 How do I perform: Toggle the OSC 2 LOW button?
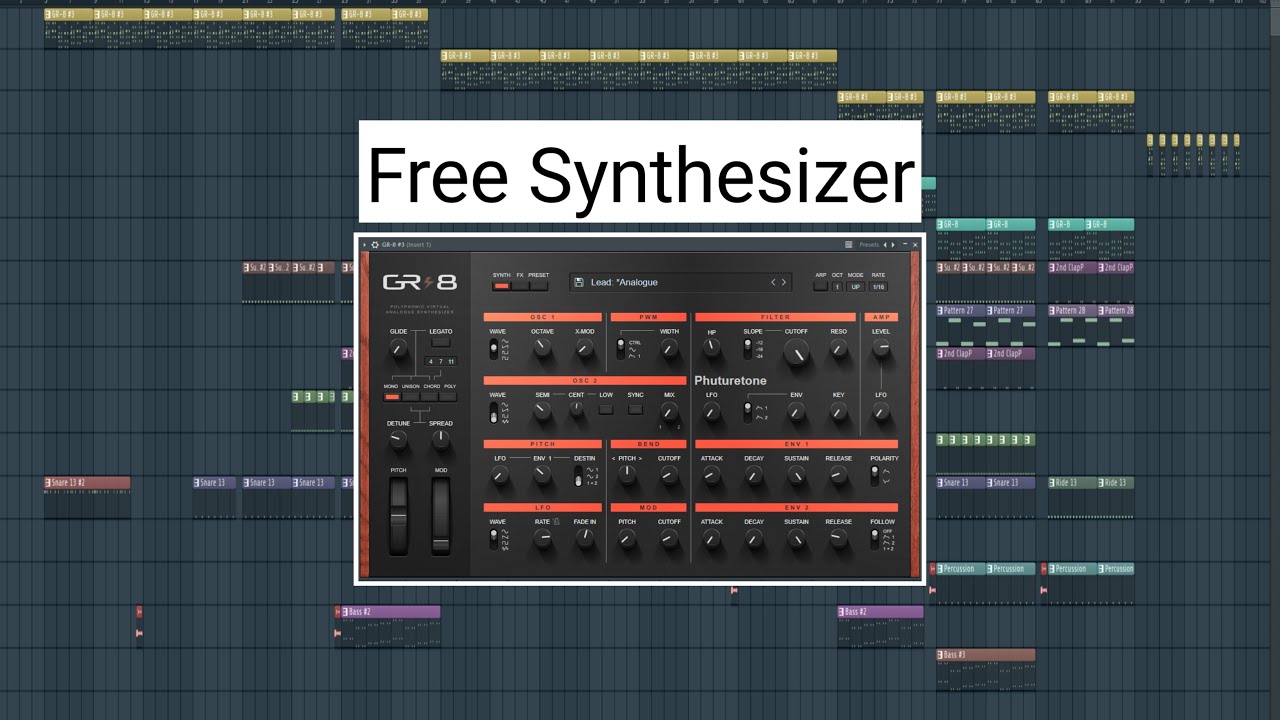[x=606, y=408]
